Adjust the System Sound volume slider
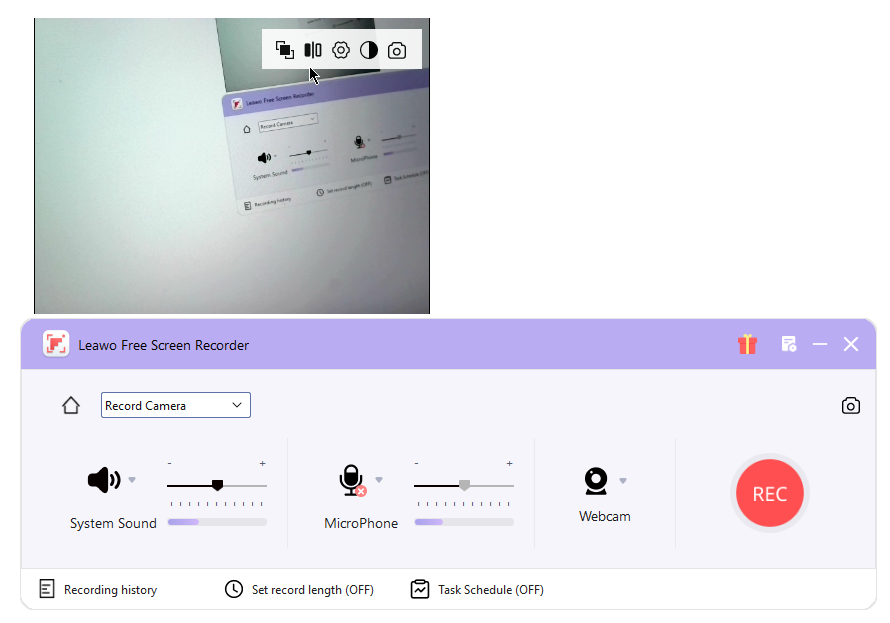The width and height of the screenshot is (890, 623). tap(217, 486)
